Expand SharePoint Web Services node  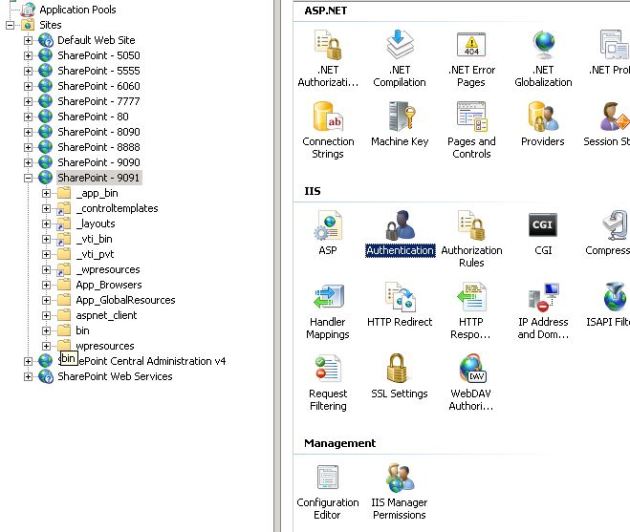coord(28,377)
